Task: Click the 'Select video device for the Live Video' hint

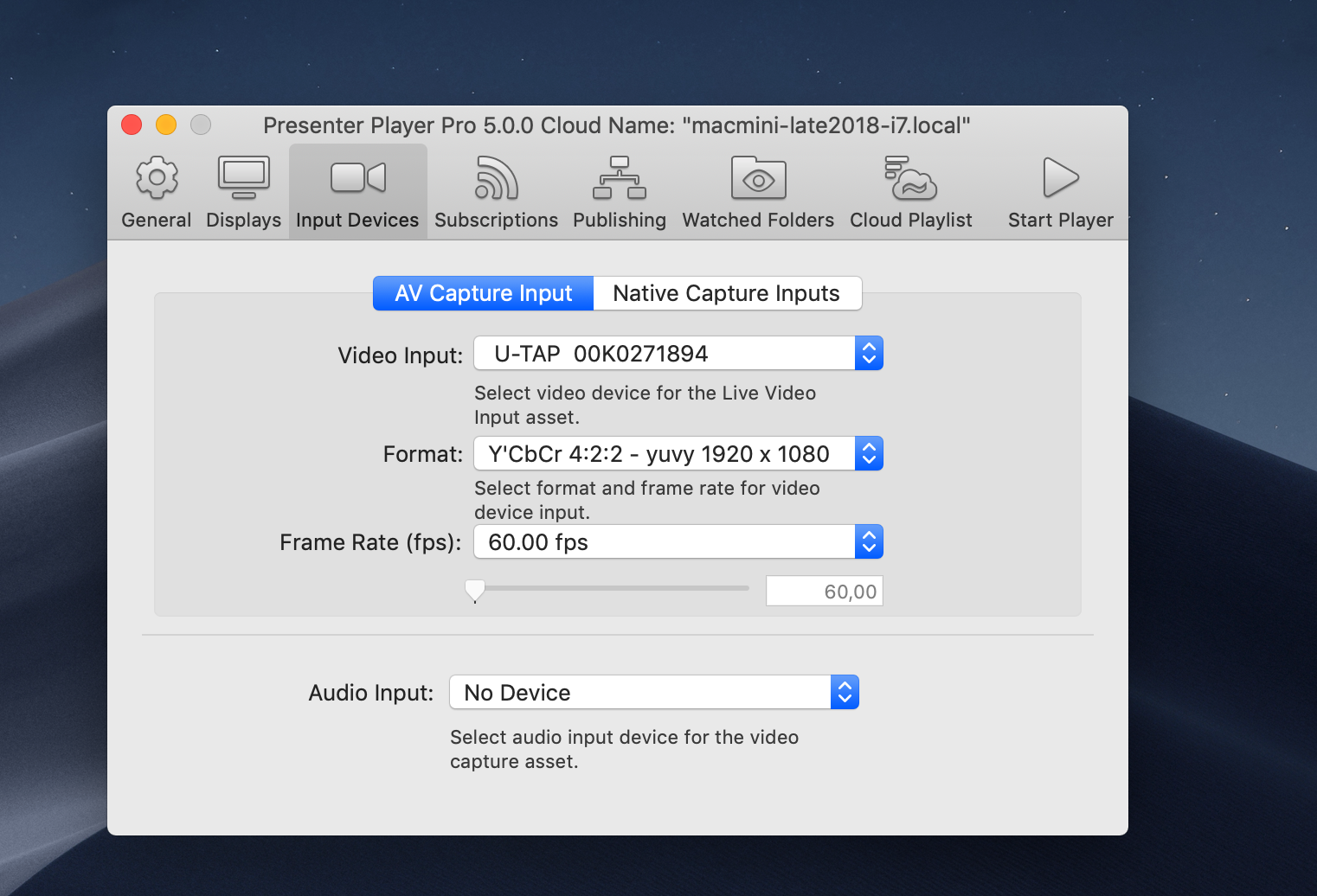Action: (x=645, y=405)
